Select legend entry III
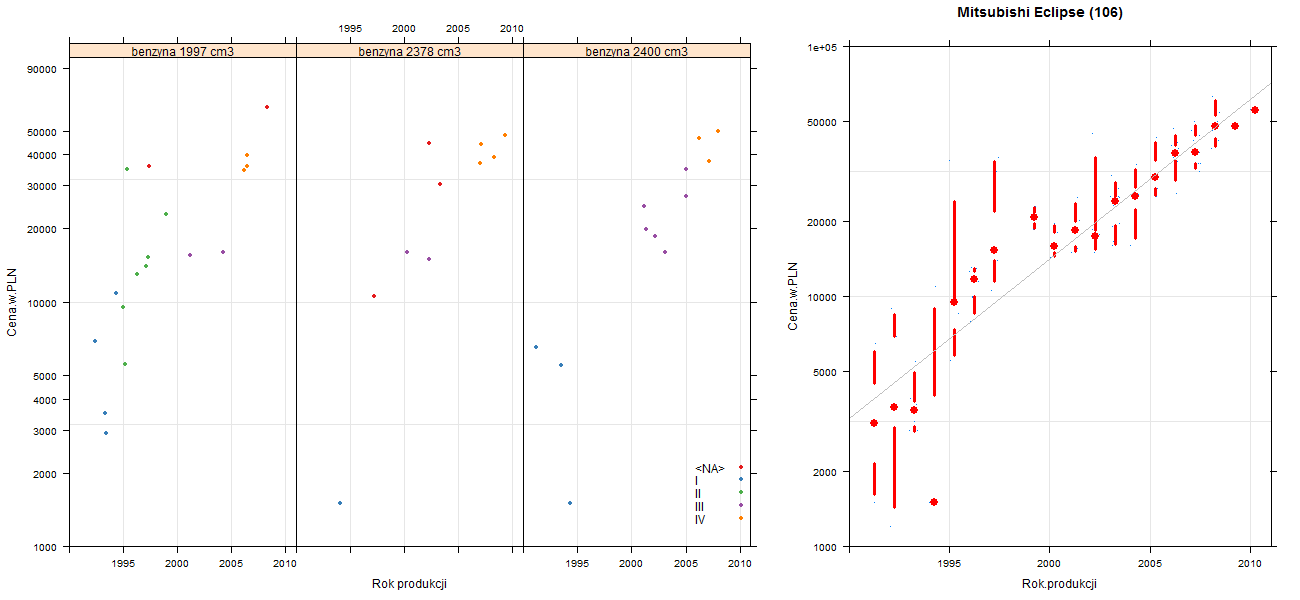The height and width of the screenshot is (600, 1300). tap(700, 506)
